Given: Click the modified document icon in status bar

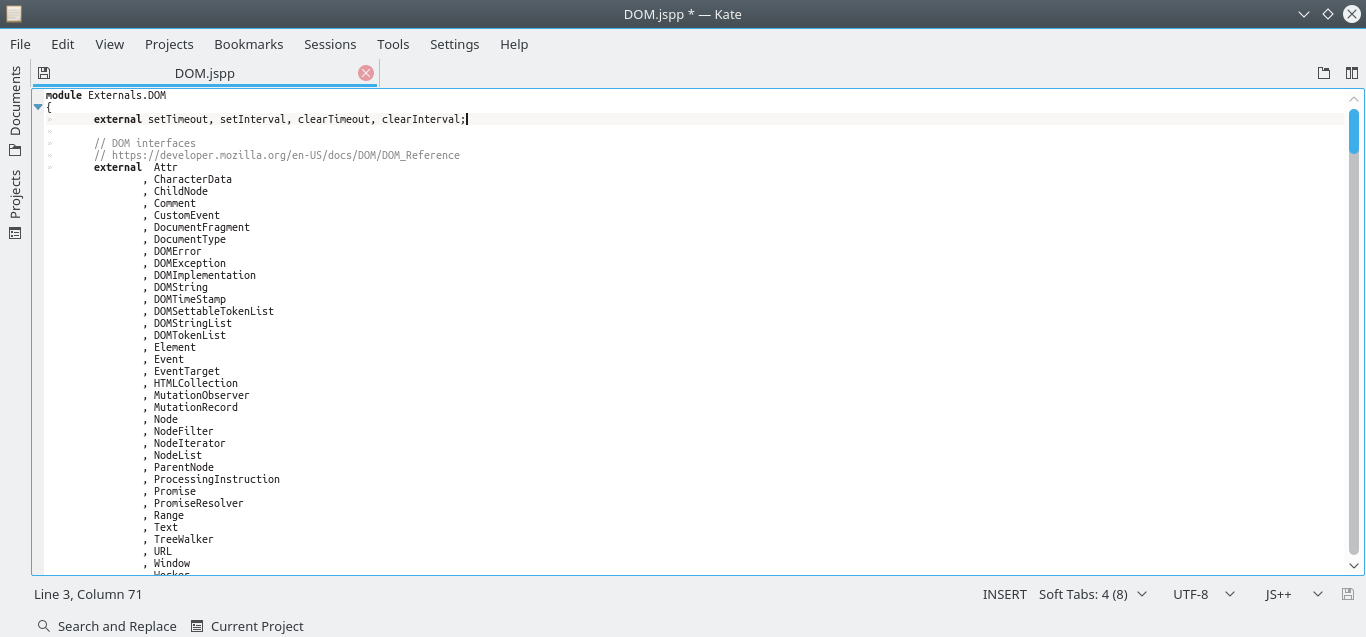Looking at the screenshot, I should coord(1348,594).
